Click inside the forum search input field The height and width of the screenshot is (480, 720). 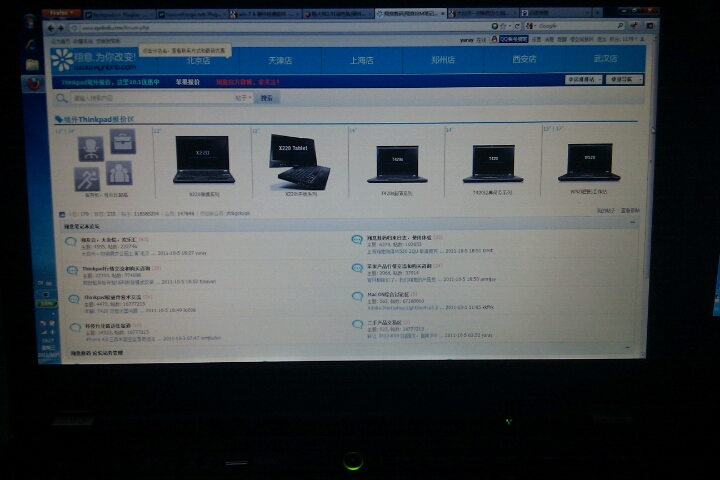click(152, 98)
